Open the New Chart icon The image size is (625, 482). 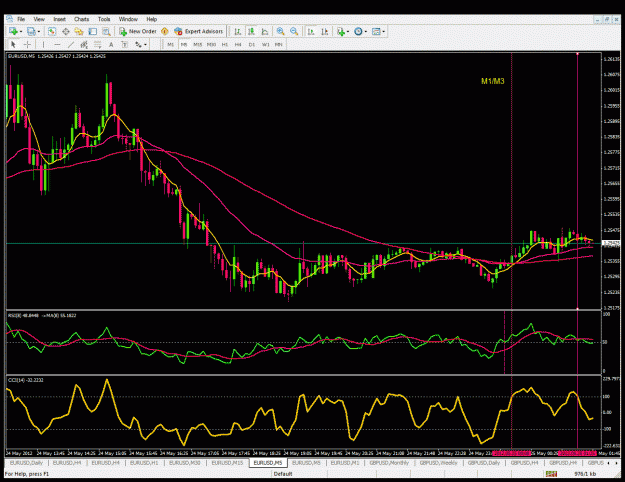(13, 31)
